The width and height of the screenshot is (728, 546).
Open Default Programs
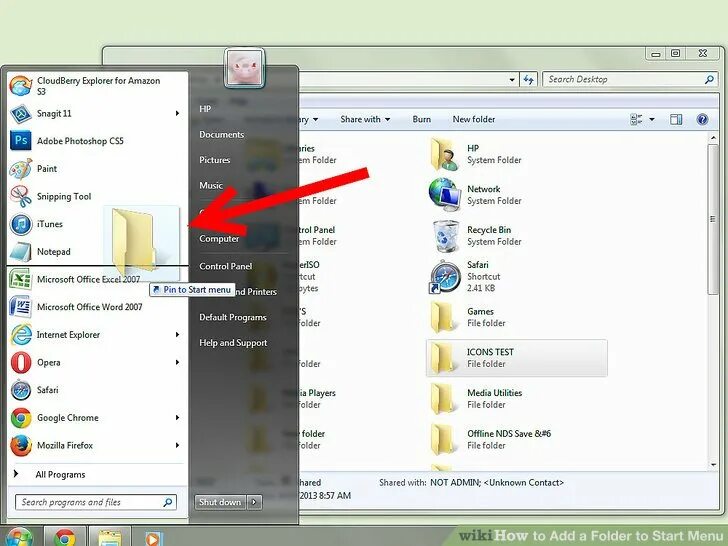point(233,318)
